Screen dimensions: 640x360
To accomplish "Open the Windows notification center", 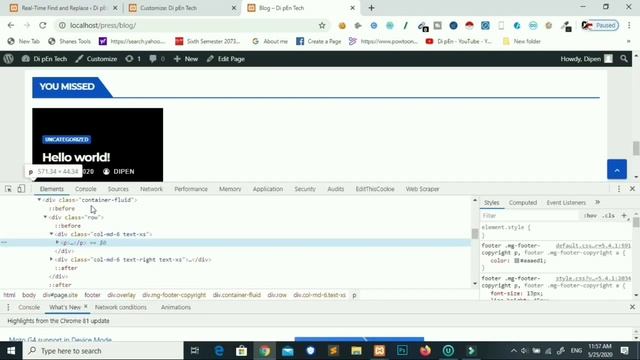I will pyautogui.click(x=624, y=351).
